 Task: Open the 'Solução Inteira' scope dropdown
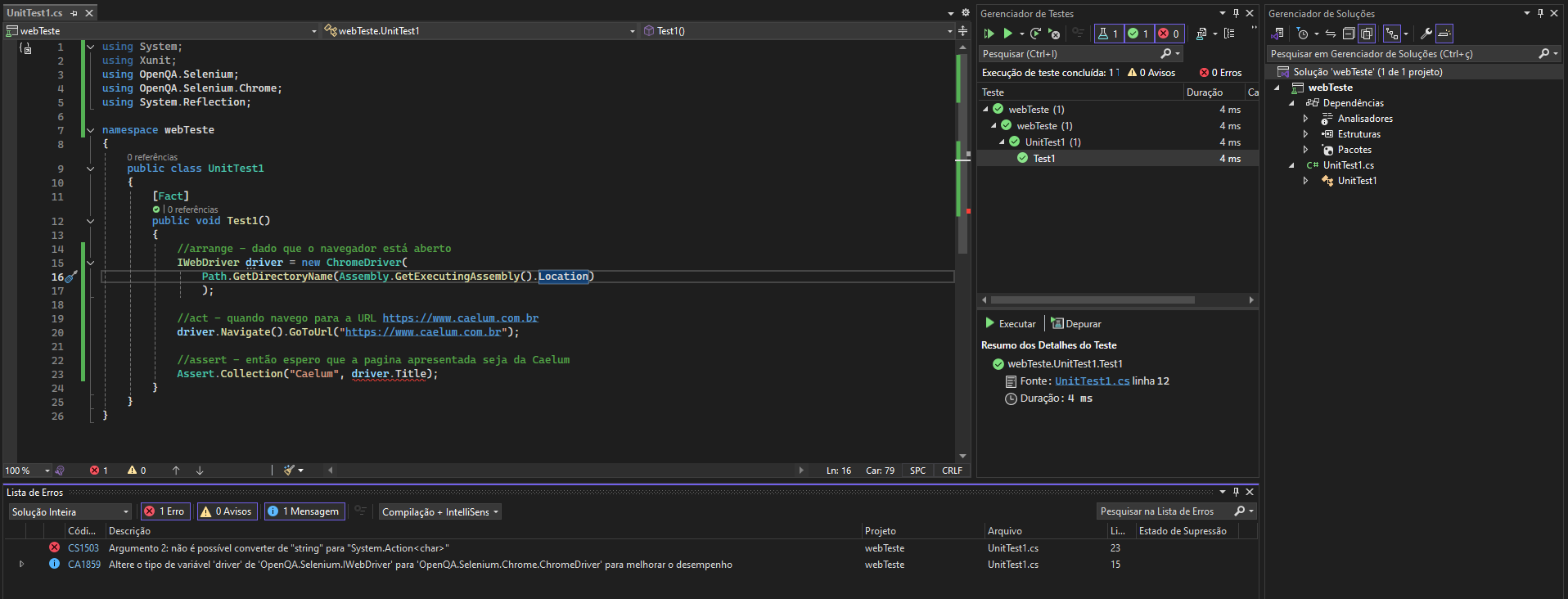click(70, 511)
